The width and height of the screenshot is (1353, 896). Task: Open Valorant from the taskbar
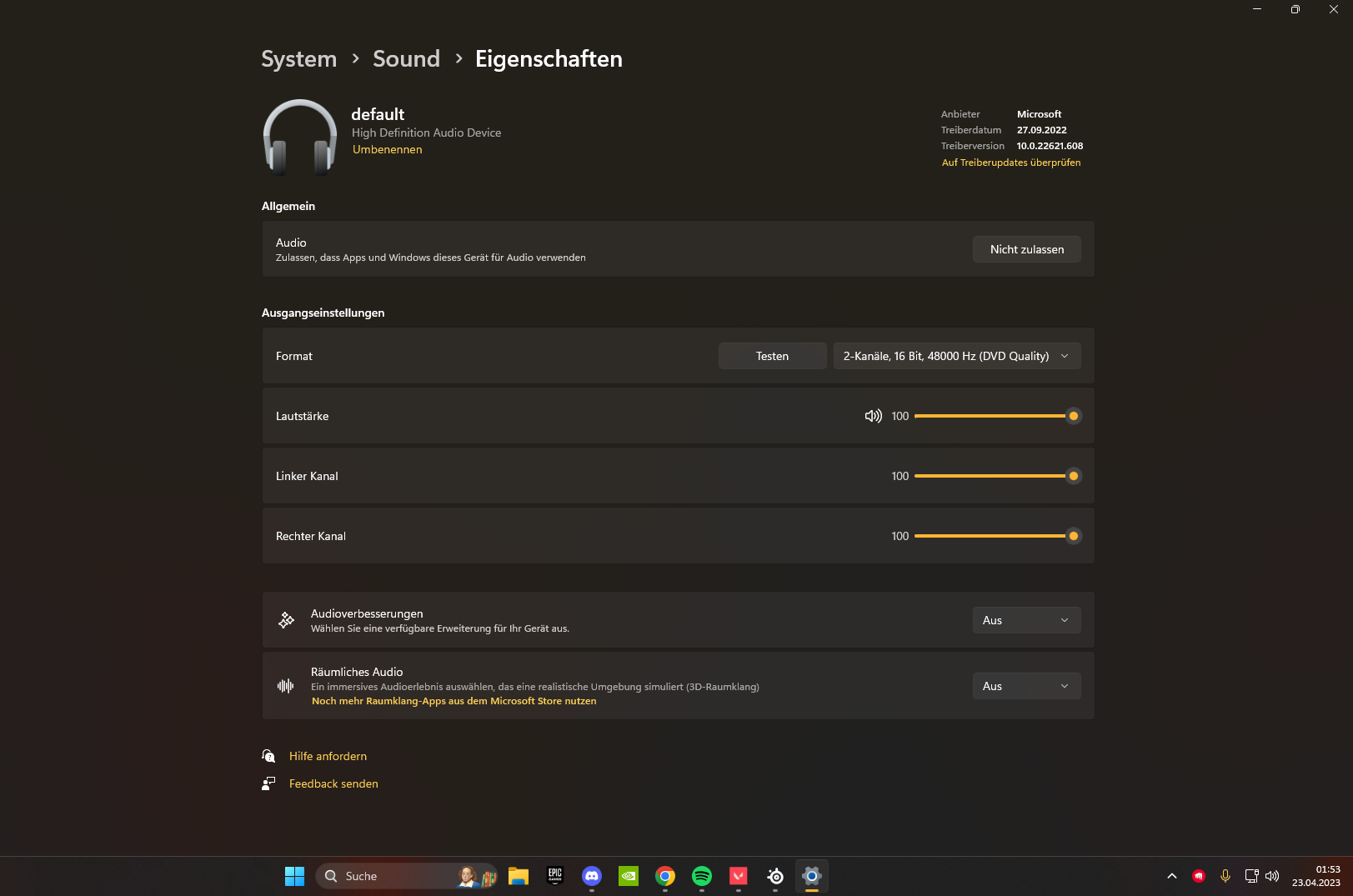[x=739, y=876]
